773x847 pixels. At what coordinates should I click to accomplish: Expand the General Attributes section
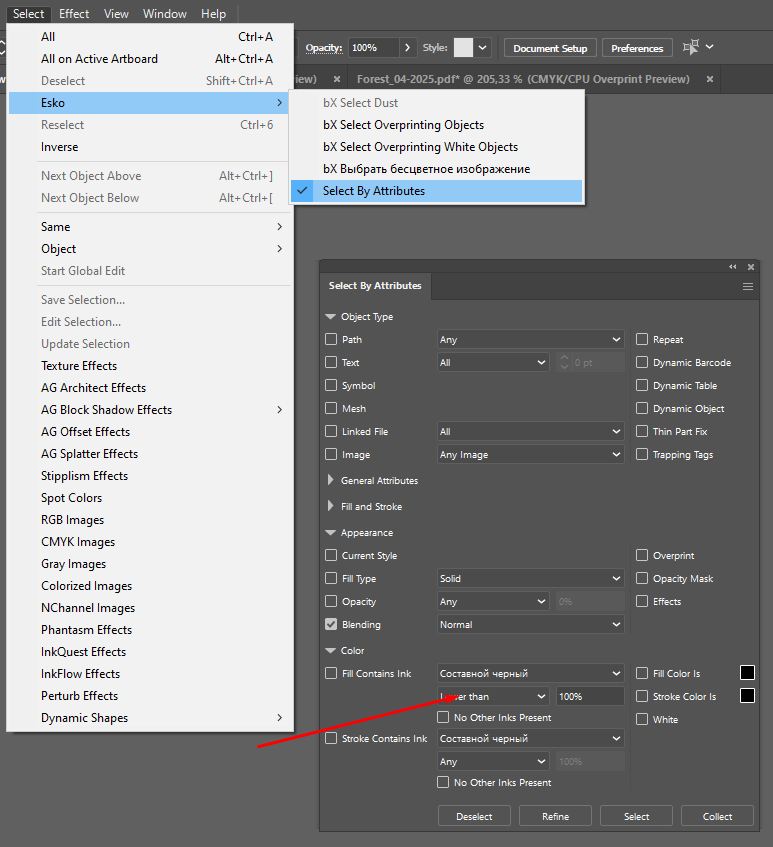click(331, 481)
